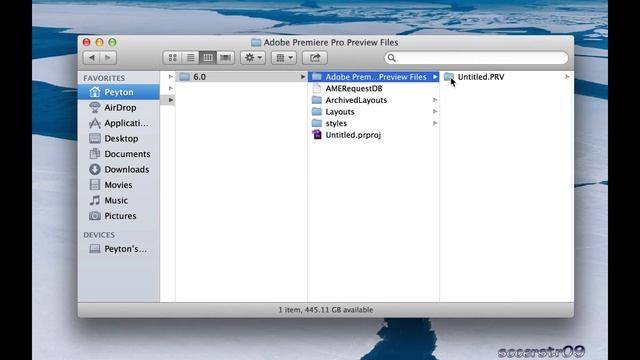Image resolution: width=640 pixels, height=360 pixels.
Task: Click the Documents sidebar icon
Action: (95, 154)
